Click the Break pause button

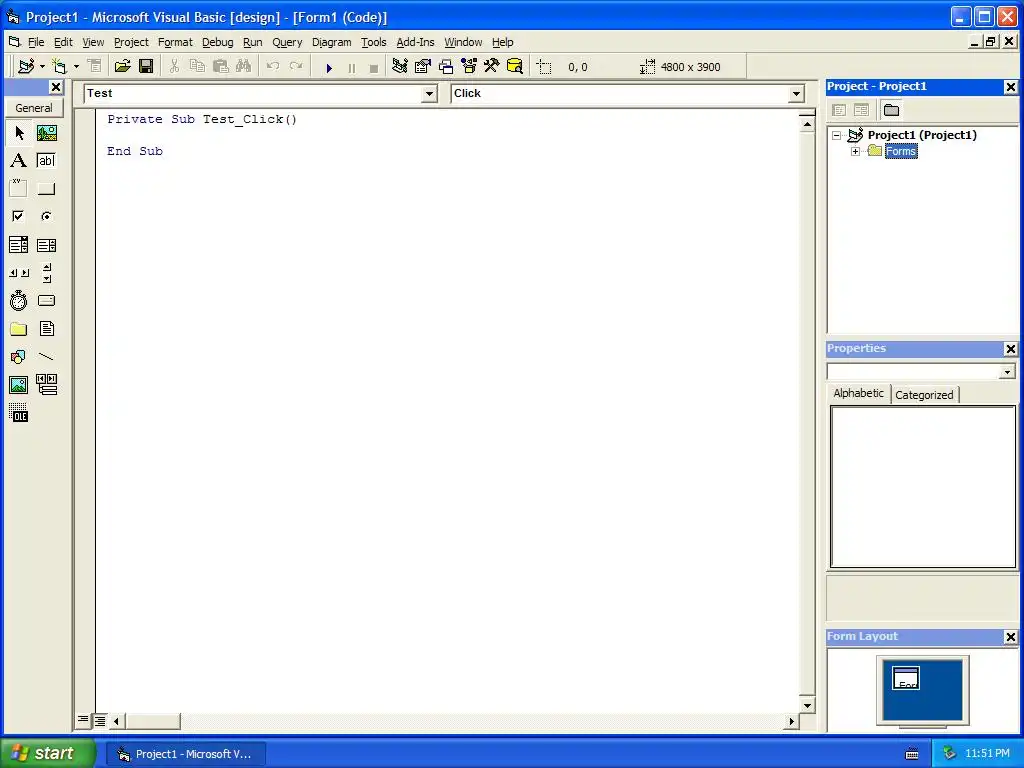point(352,67)
